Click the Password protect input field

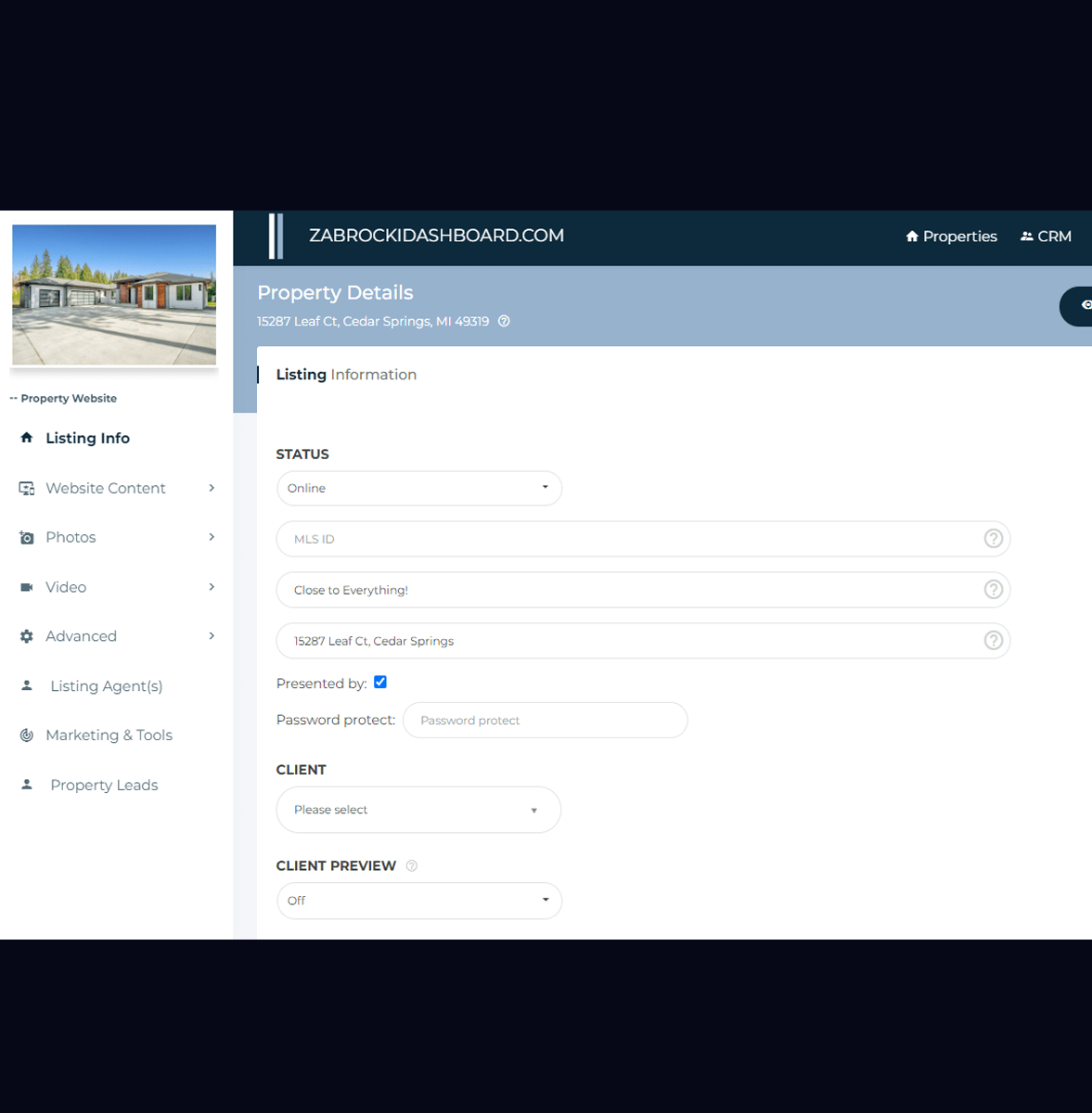545,721
